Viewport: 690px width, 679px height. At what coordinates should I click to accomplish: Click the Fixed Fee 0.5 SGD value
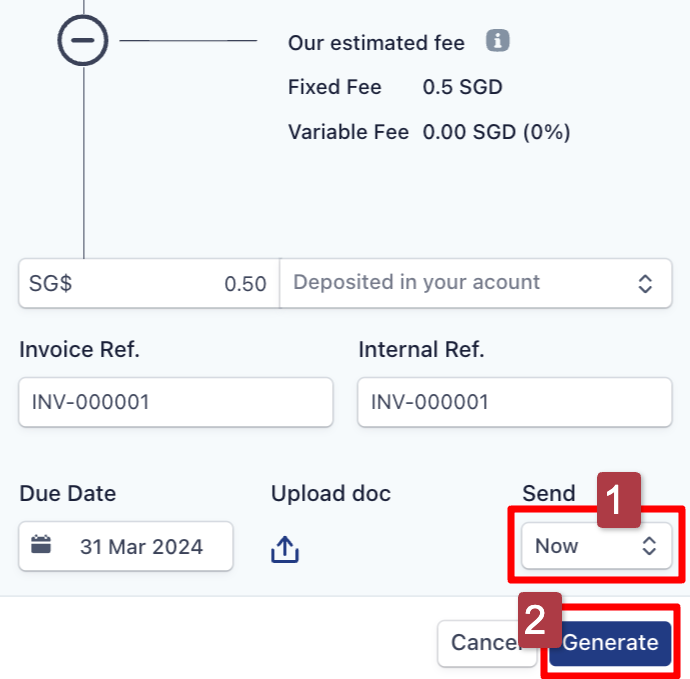tap(462, 87)
